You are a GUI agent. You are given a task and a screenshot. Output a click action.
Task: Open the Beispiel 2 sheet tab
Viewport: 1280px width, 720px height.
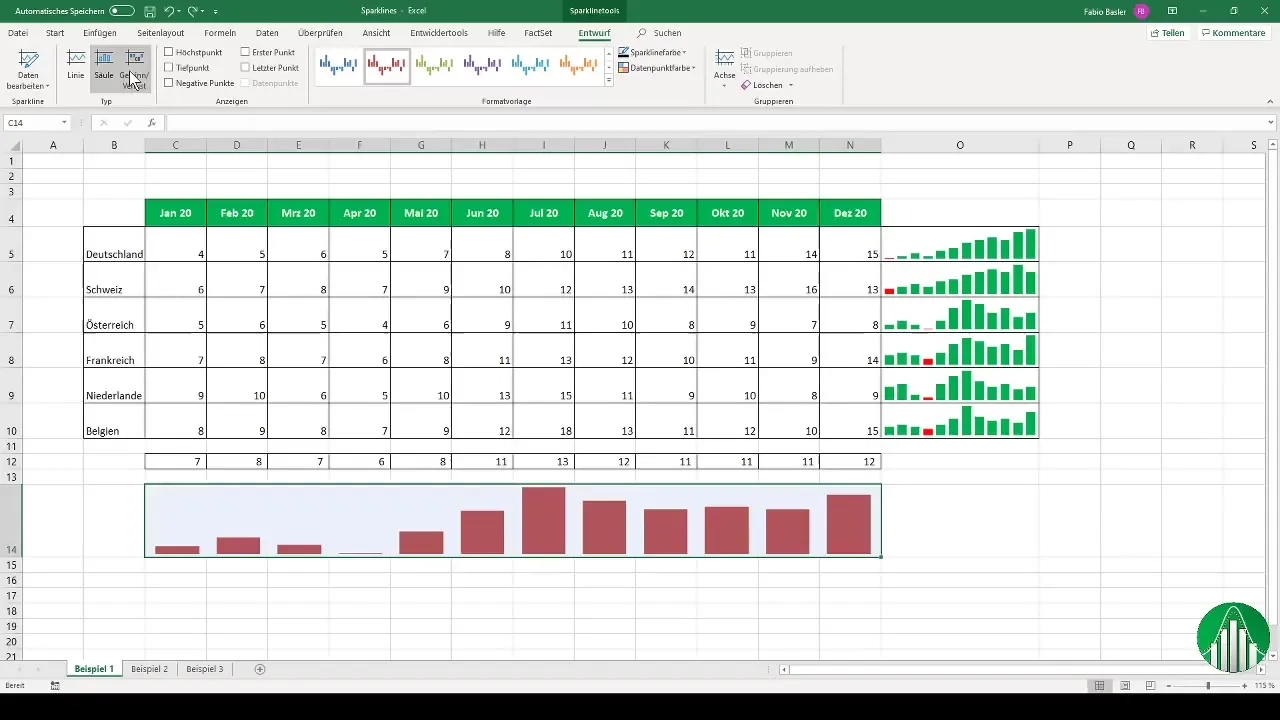click(149, 668)
